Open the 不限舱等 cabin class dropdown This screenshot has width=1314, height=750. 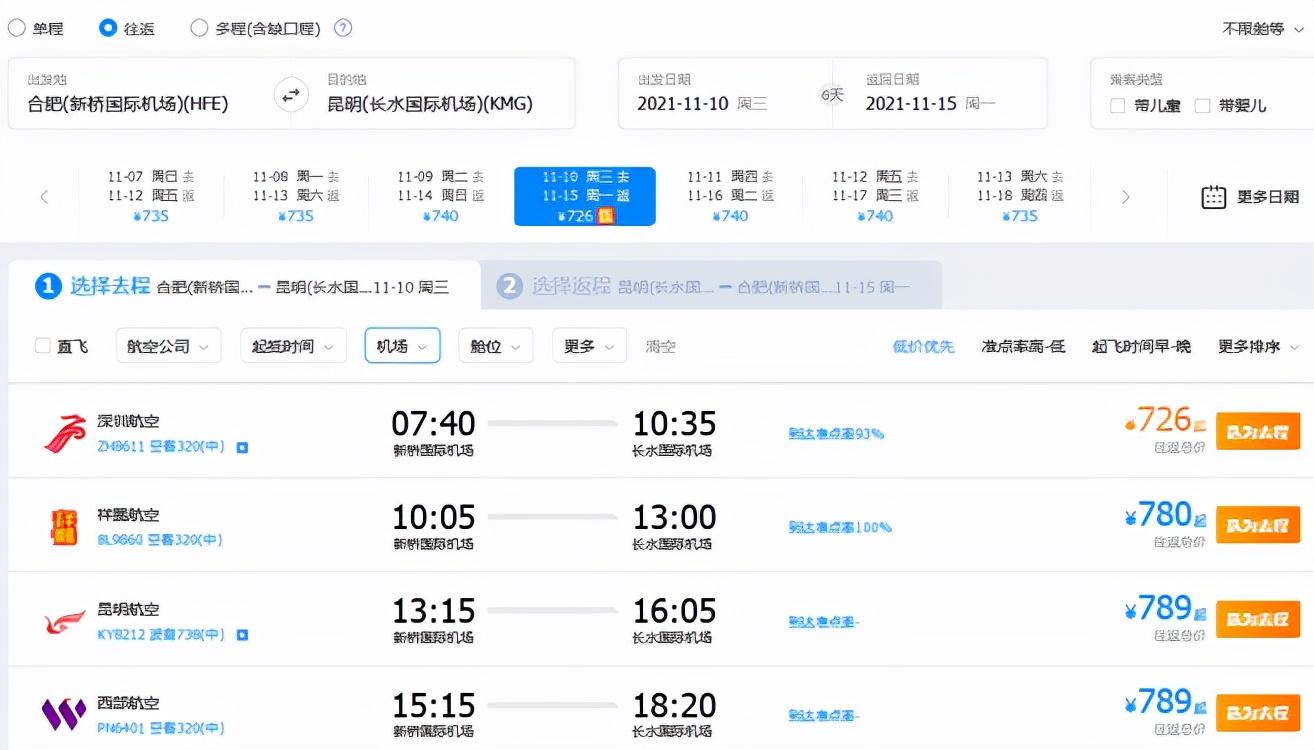pyautogui.click(x=1261, y=29)
